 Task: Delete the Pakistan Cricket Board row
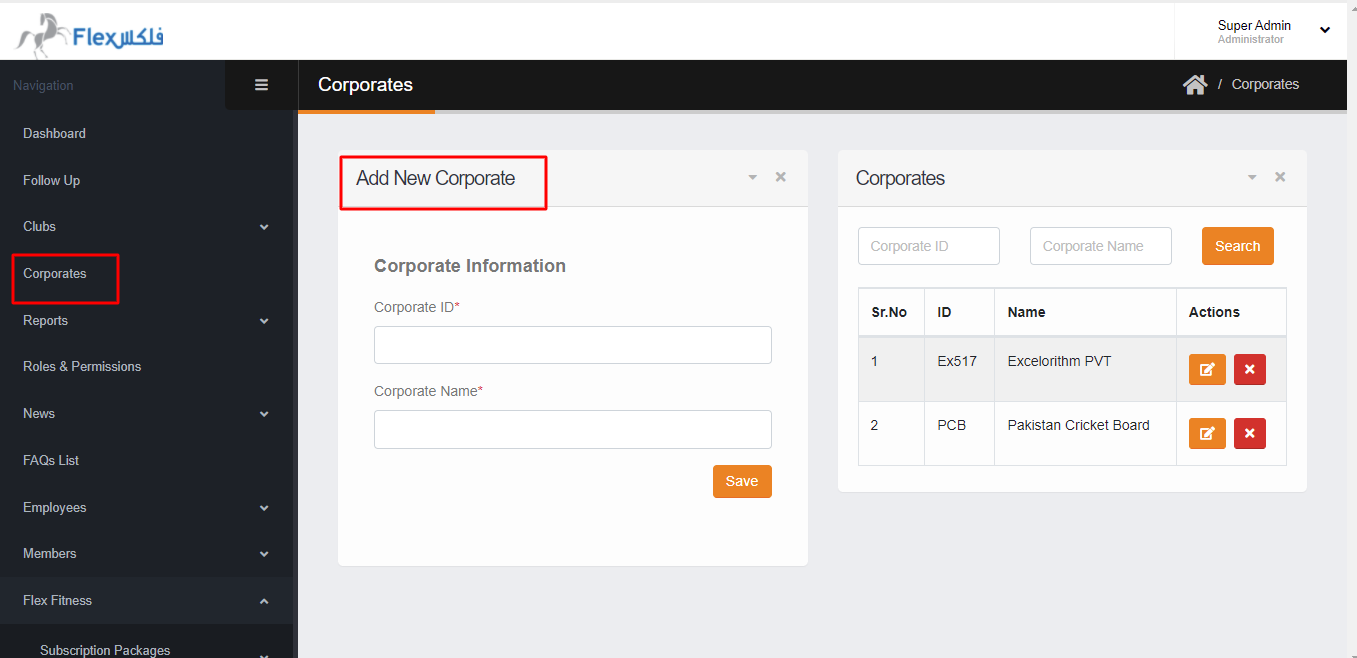[x=1249, y=433]
